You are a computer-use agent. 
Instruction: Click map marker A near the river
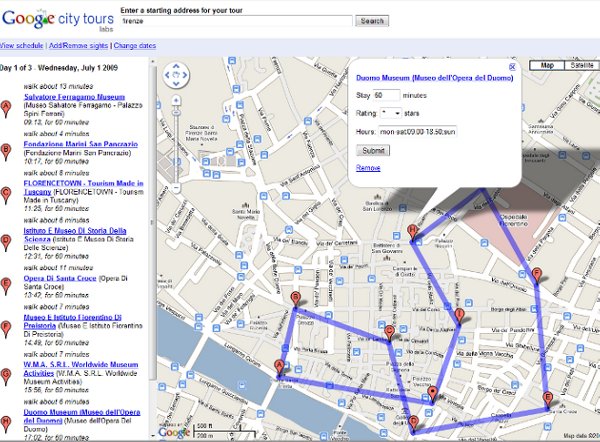click(279, 368)
